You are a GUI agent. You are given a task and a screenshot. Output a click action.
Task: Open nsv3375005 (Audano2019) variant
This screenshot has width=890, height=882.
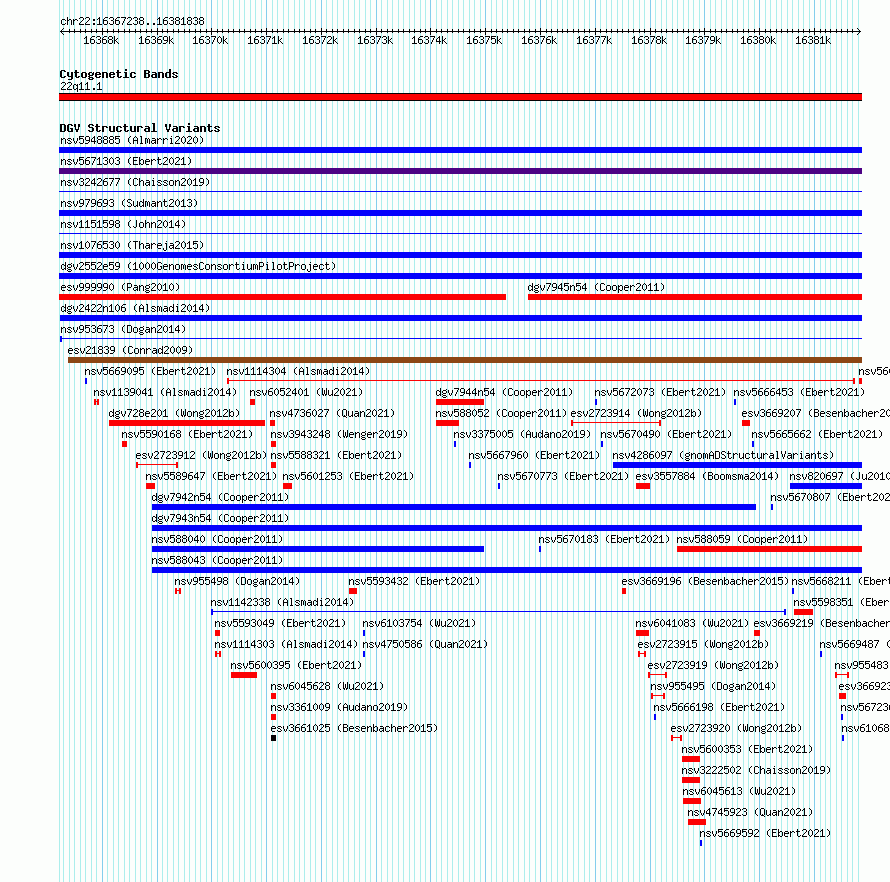(x=522, y=434)
